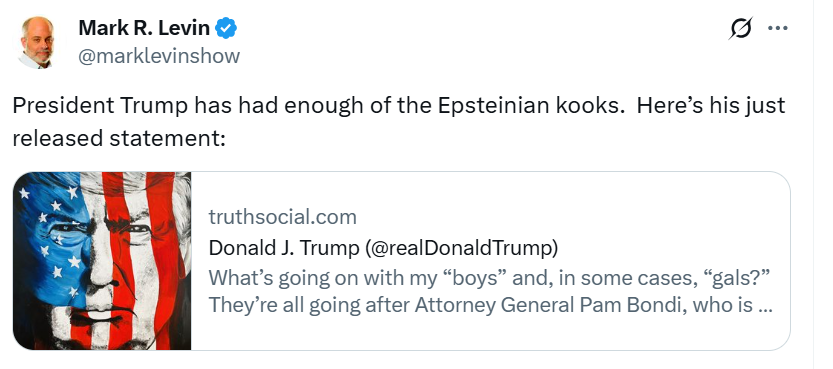Viewport: 833px width, 369px height.
Task: Click "@realDonaldTrump" in the card title
Action: click(x=462, y=247)
